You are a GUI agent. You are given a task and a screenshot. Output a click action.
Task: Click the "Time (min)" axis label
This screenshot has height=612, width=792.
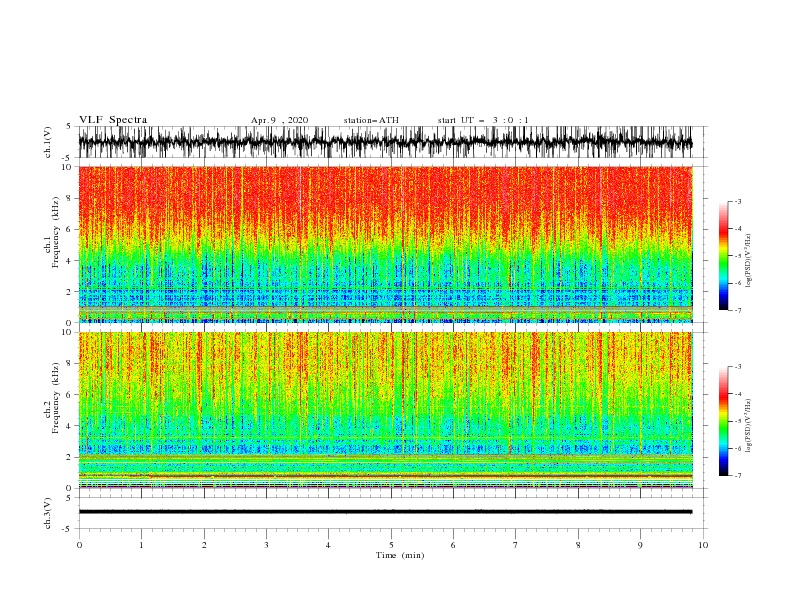[400, 555]
